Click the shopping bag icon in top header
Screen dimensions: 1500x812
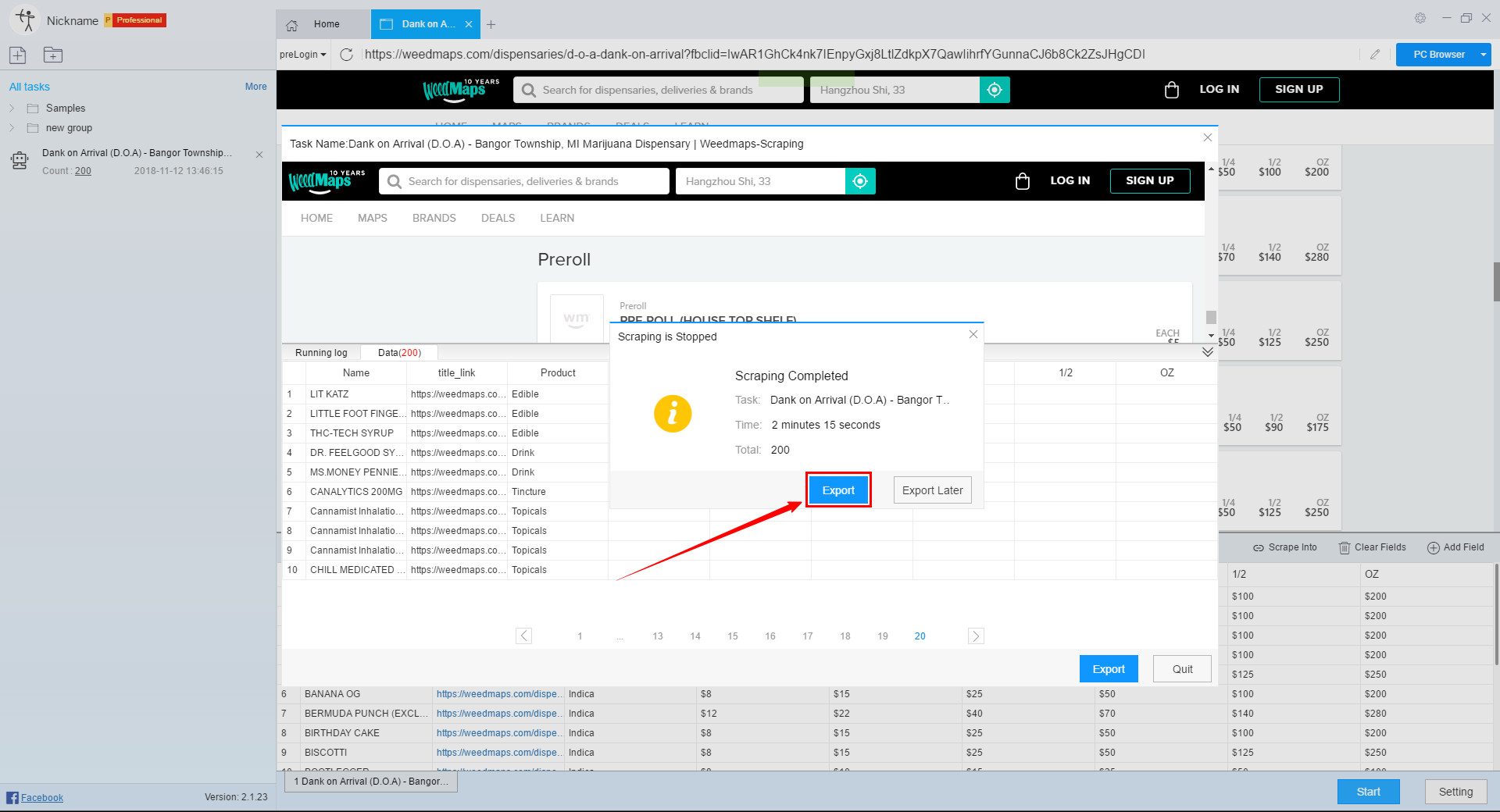[x=1171, y=90]
